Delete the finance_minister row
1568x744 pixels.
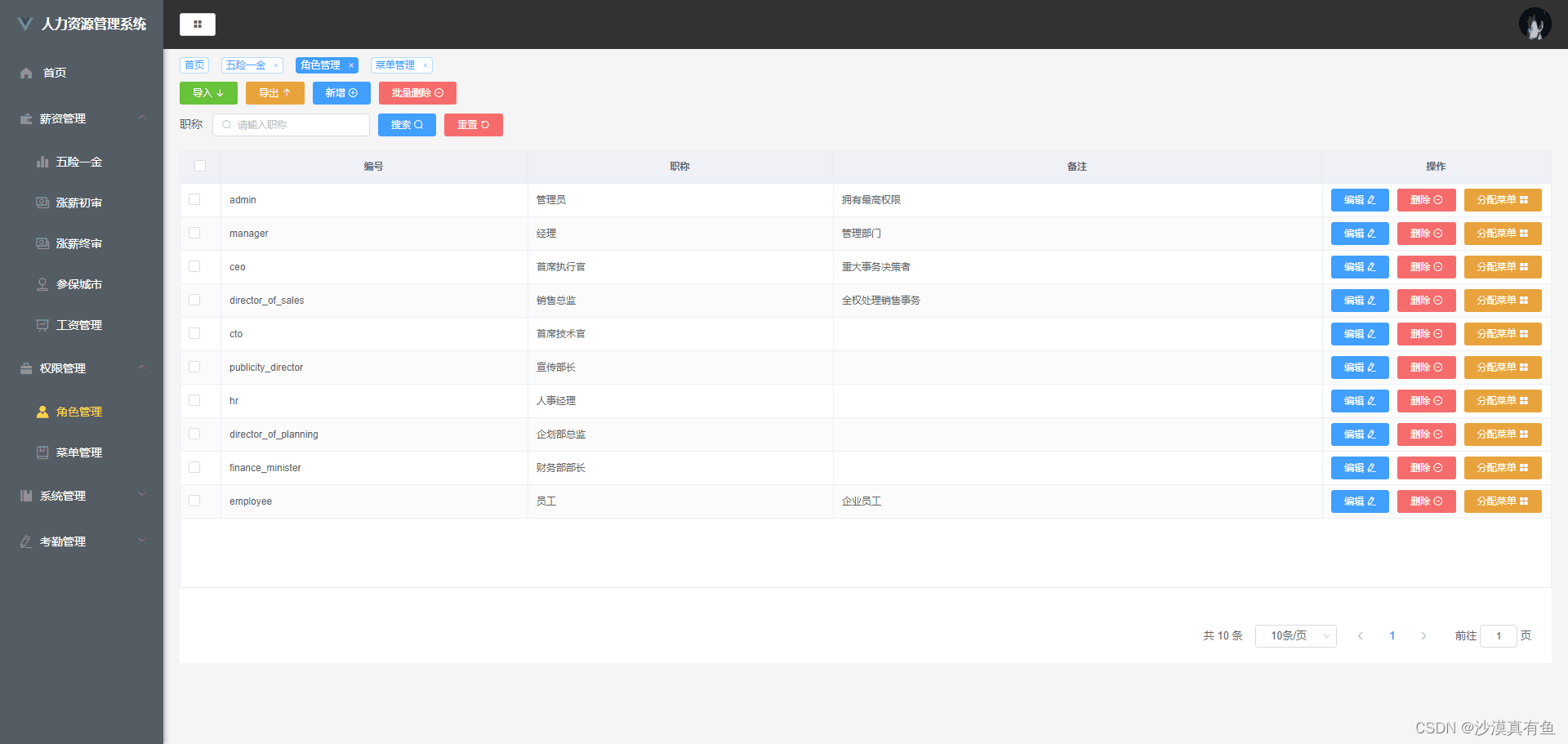click(1426, 468)
